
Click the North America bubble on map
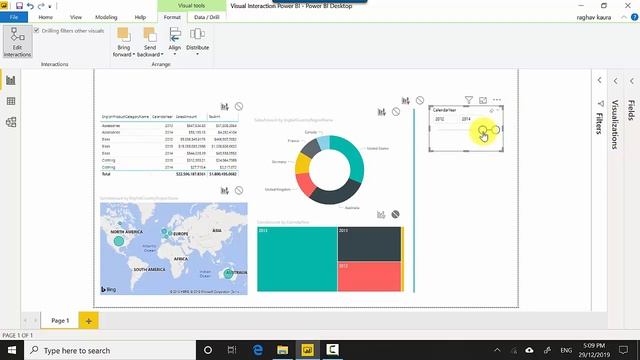119,241
